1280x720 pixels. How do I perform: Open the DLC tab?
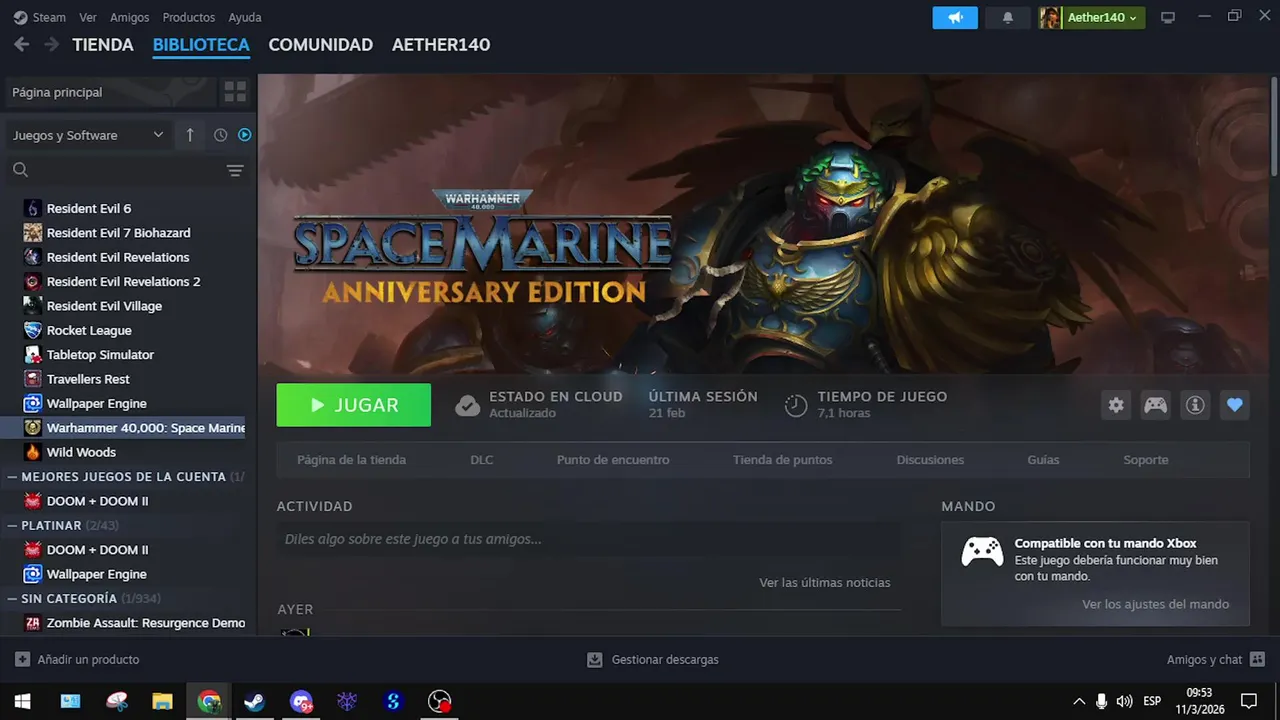pos(482,460)
